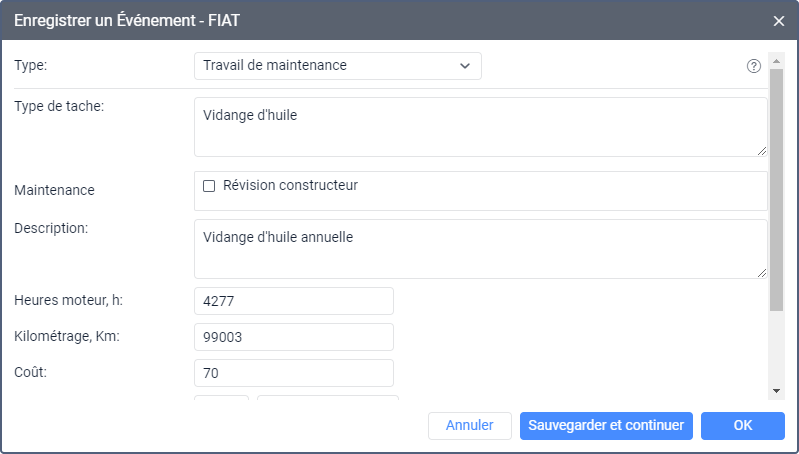Screen dimensions: 799x454
Task: Click the small partially visible field below Coût
Action: (221, 398)
